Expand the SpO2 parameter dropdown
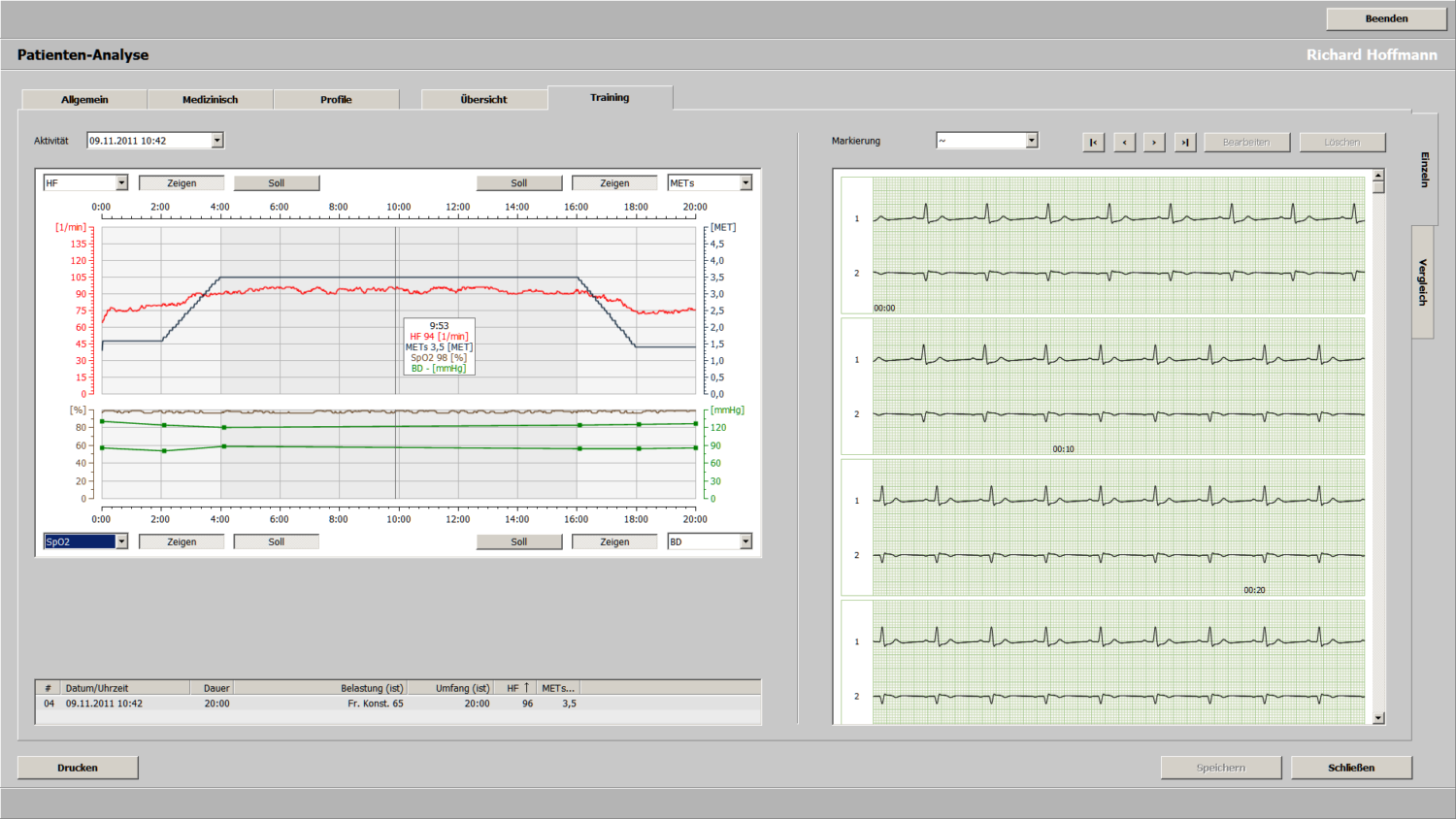Screen dimensions: 1456x819 point(121,541)
